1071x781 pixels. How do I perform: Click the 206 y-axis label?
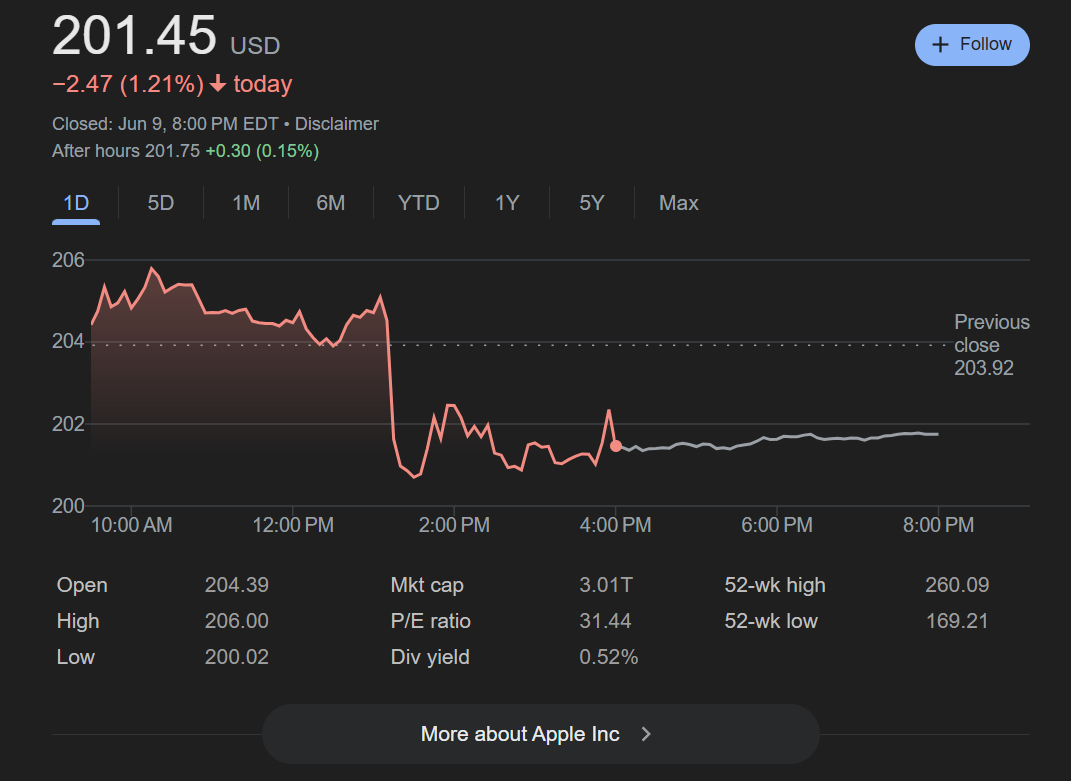click(68, 260)
